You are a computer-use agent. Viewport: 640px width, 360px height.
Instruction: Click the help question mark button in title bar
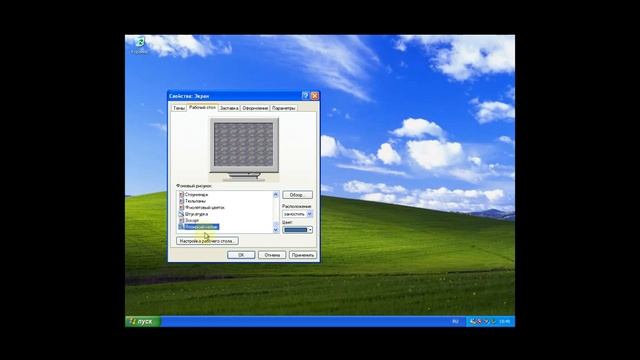(305, 96)
